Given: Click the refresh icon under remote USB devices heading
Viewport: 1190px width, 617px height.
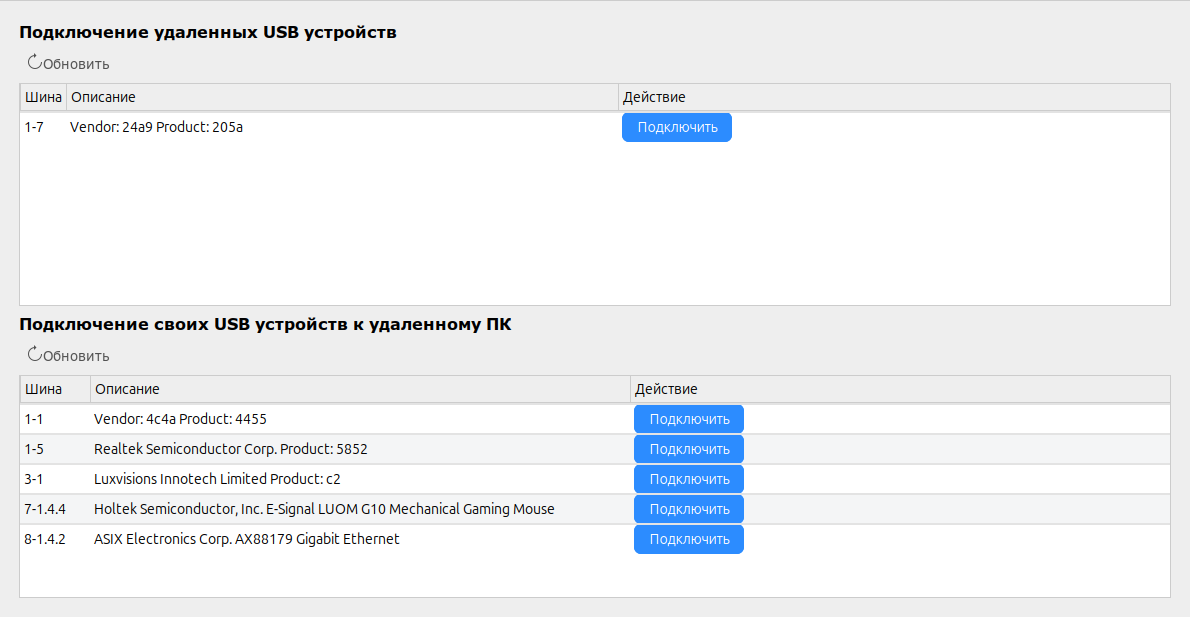Looking at the screenshot, I should click(x=35, y=63).
